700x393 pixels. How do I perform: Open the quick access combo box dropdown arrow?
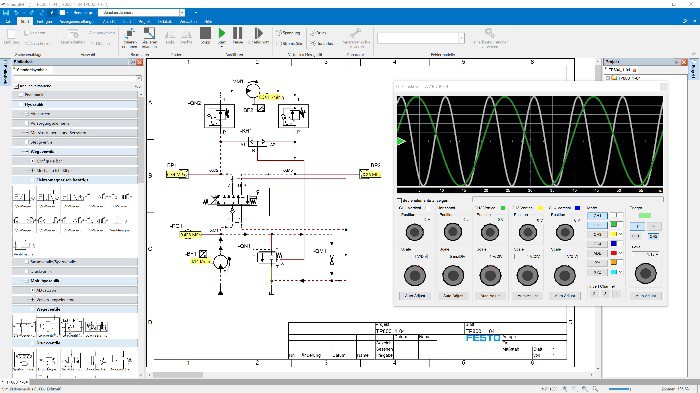click(182, 13)
